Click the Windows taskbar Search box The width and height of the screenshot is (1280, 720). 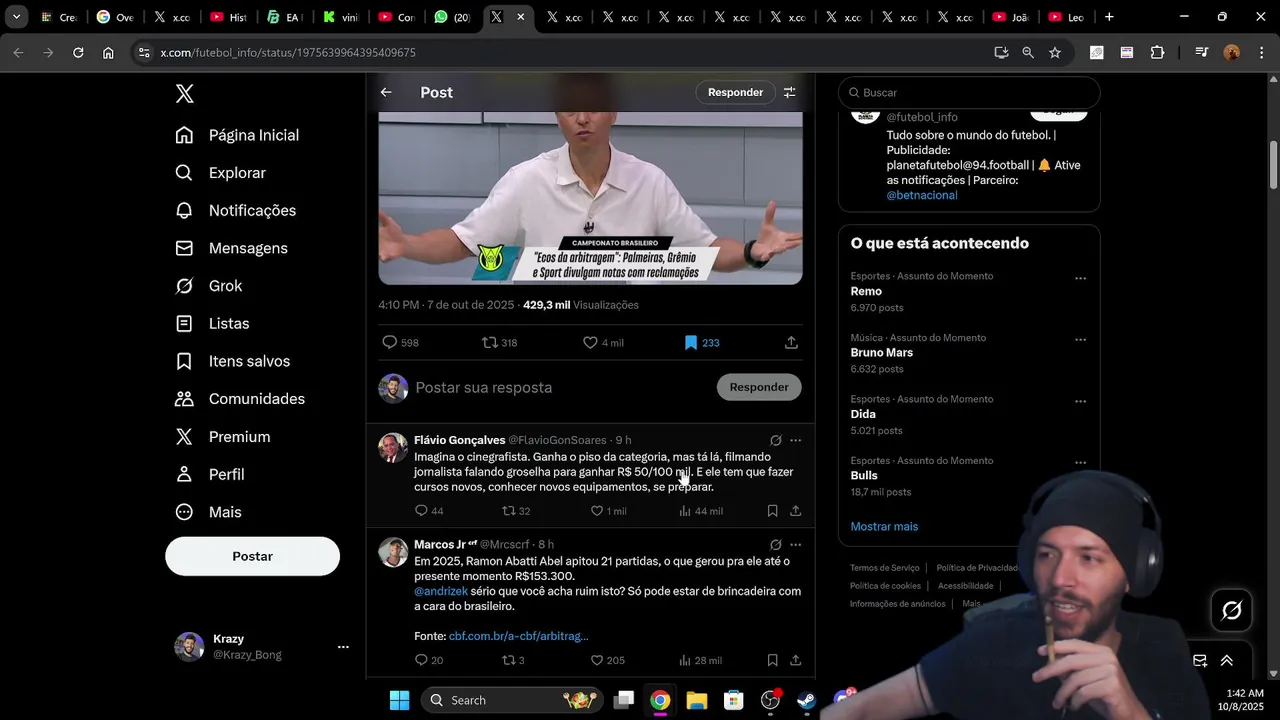(512, 700)
